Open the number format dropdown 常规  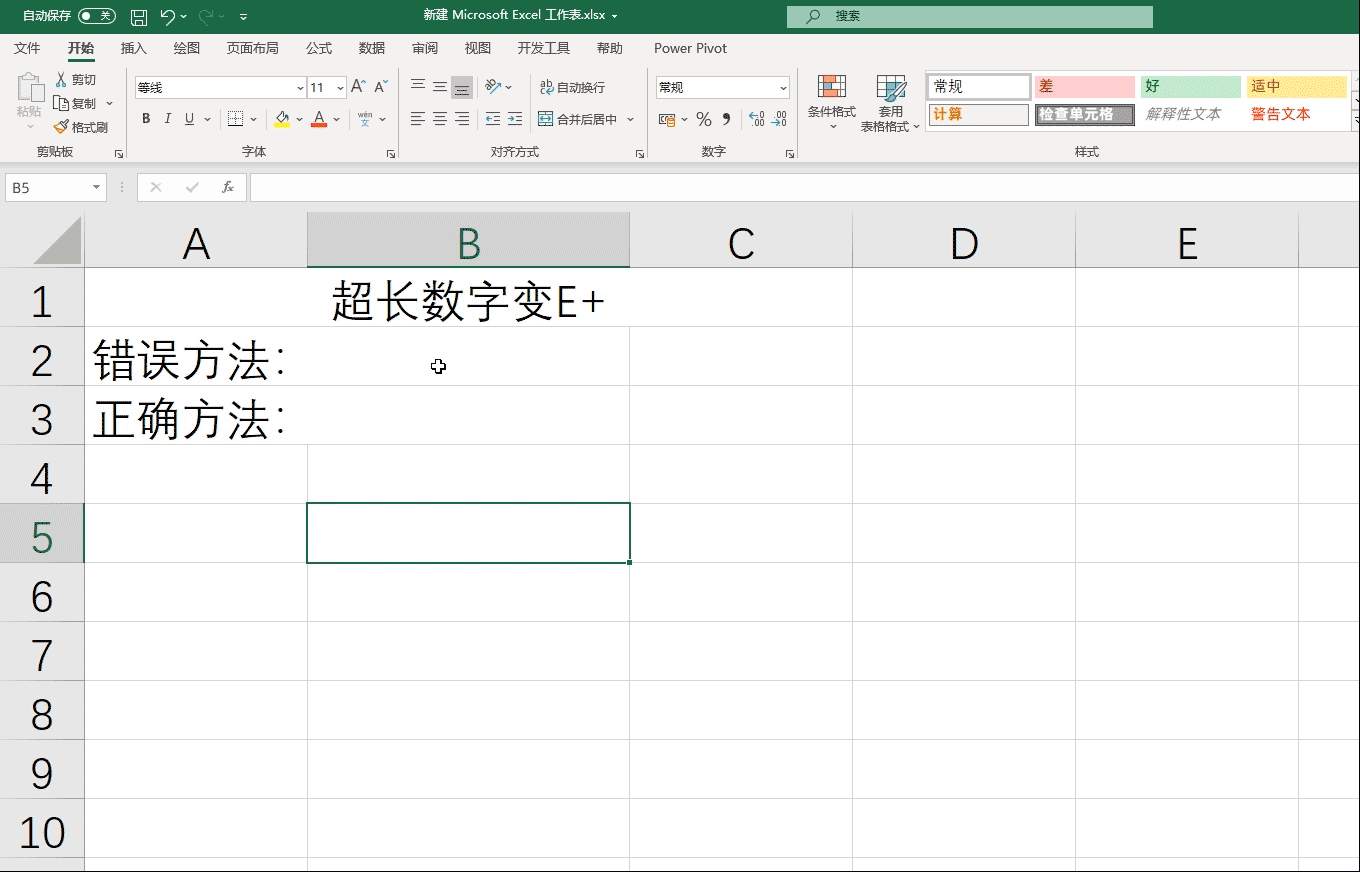click(782, 88)
